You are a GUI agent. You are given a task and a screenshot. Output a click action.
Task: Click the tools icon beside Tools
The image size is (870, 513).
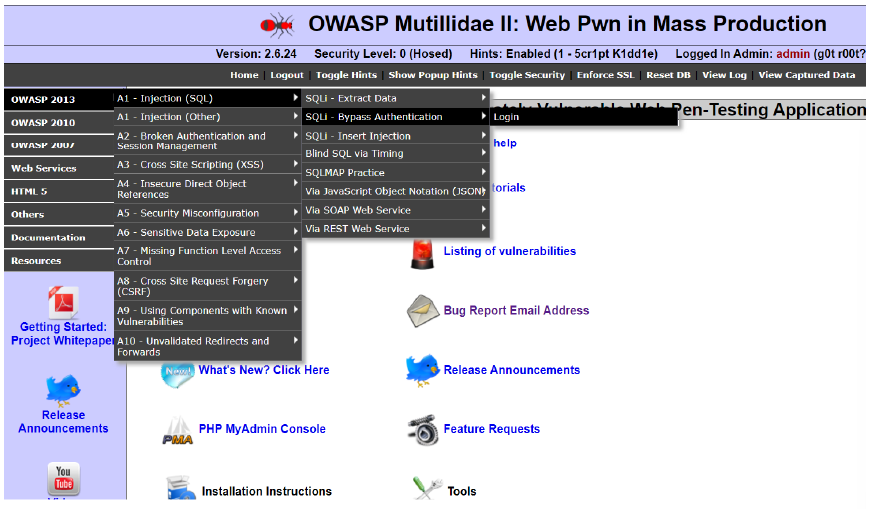[427, 488]
